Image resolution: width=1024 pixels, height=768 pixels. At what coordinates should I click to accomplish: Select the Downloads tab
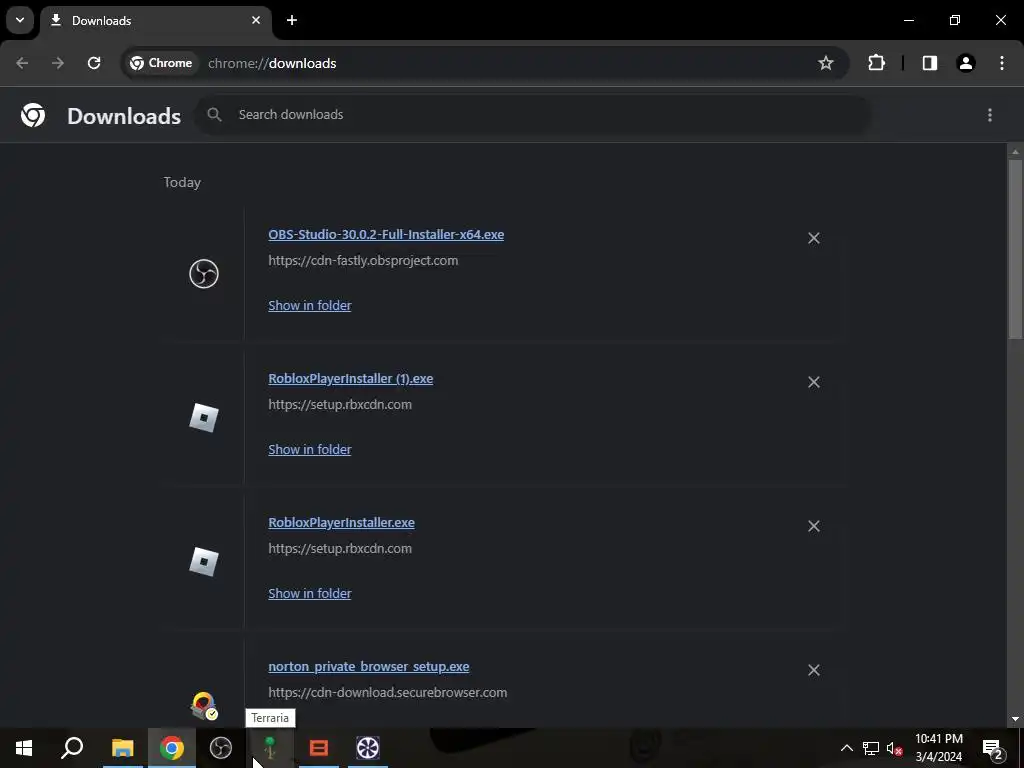(x=155, y=20)
